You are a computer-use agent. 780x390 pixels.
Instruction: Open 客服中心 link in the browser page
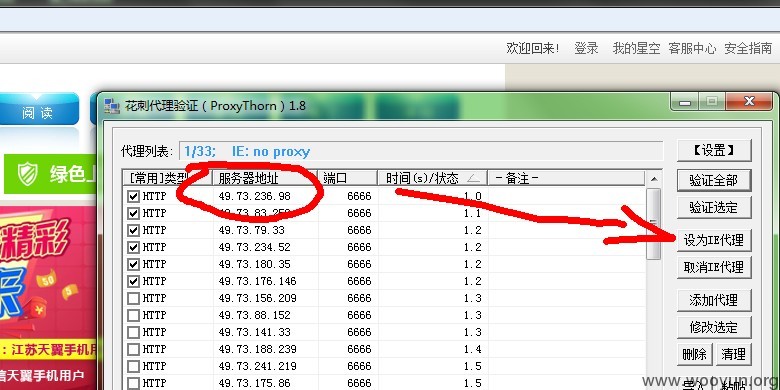pyautogui.click(x=692, y=48)
